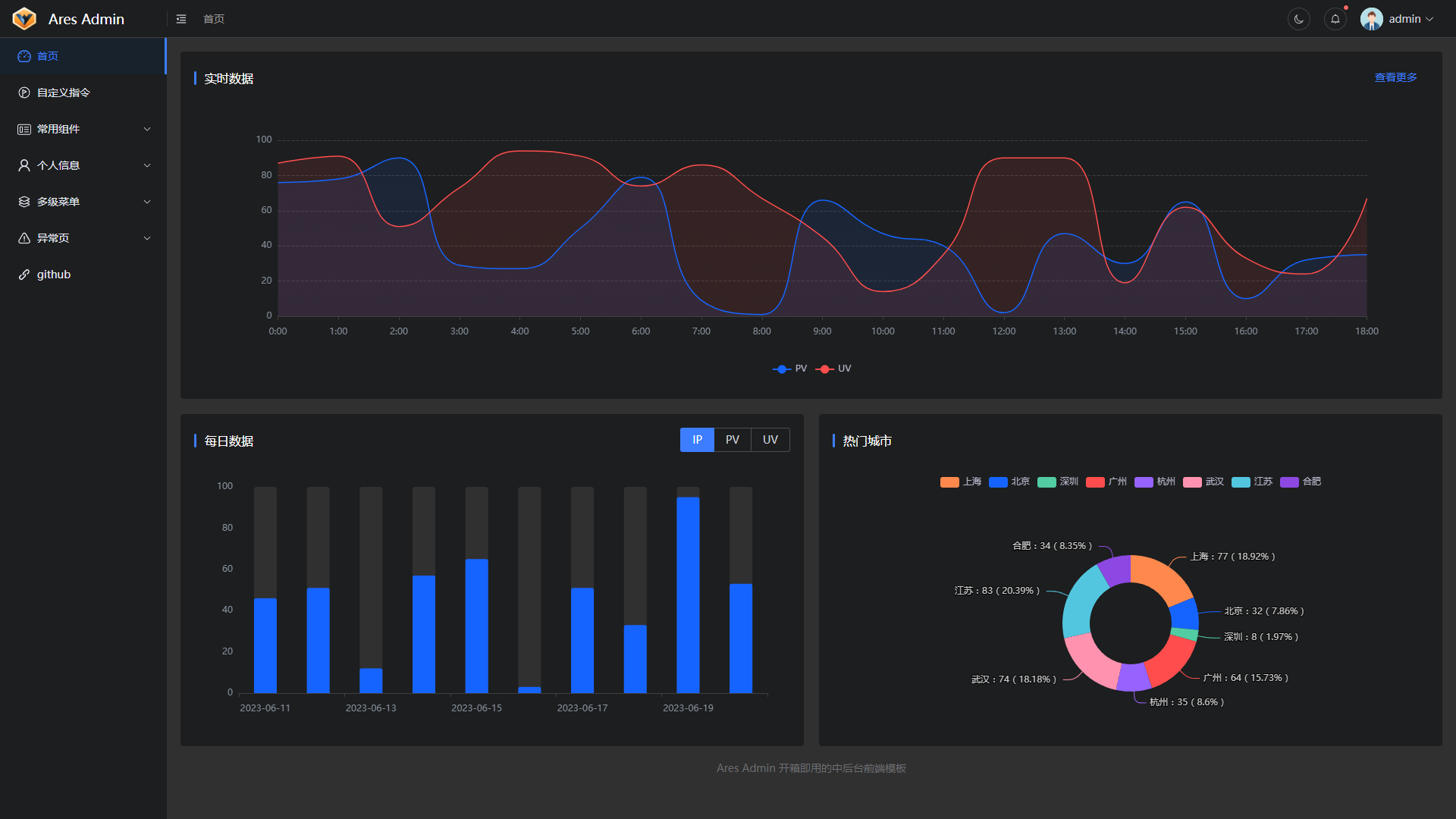Expand the 常用组件 submenu chevron
1456x819 pixels.
pyautogui.click(x=147, y=129)
